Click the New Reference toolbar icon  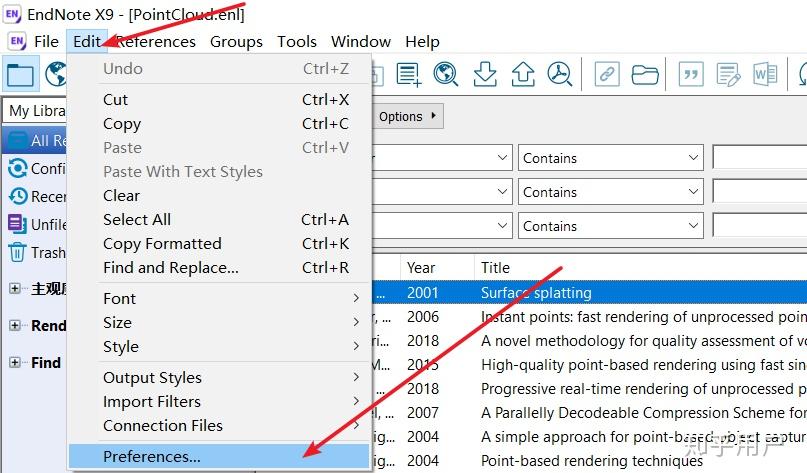tap(409, 74)
